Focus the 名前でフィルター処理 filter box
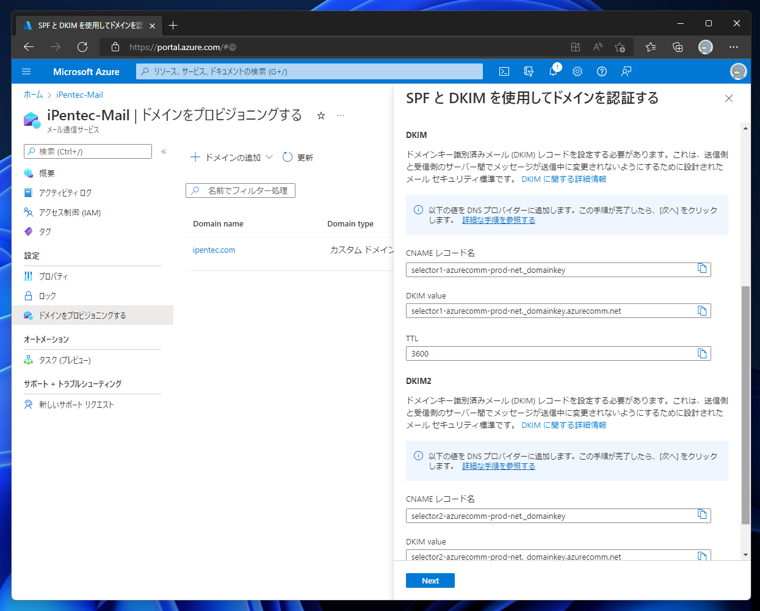 (x=240, y=190)
